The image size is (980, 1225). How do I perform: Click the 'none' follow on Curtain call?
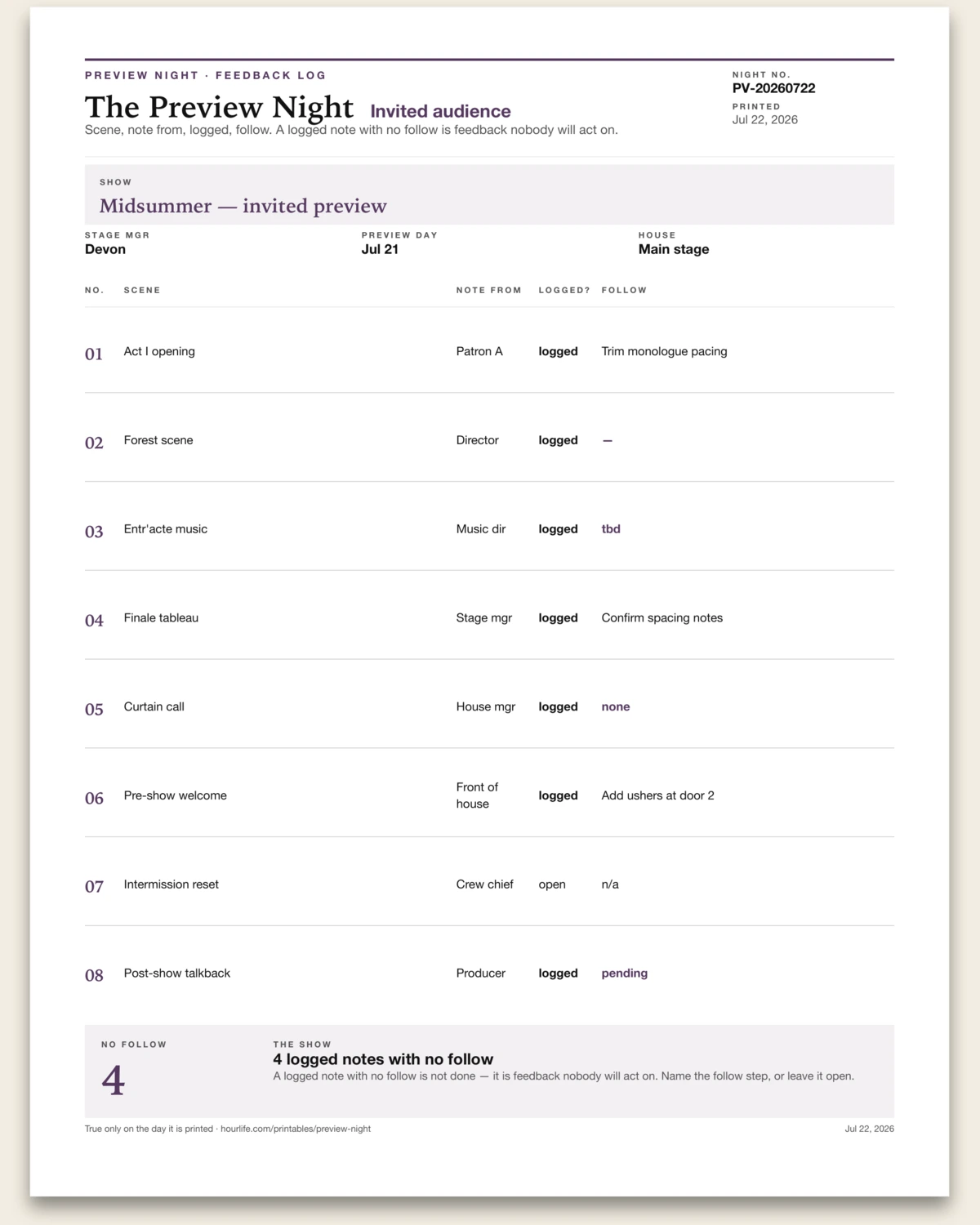tap(616, 706)
